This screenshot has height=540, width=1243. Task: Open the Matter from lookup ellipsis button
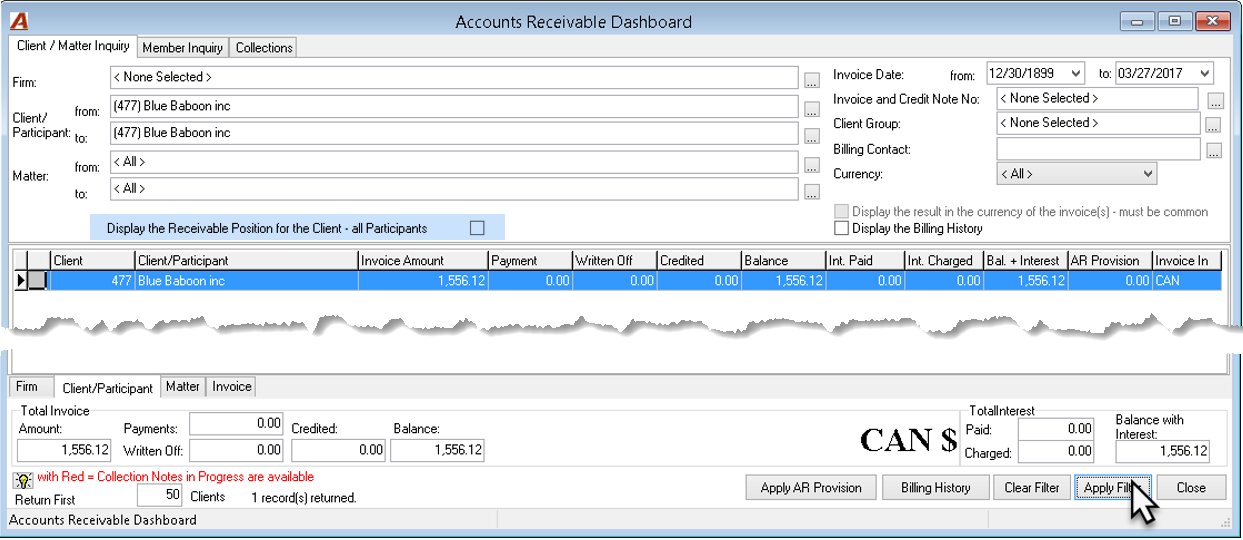[x=812, y=164]
